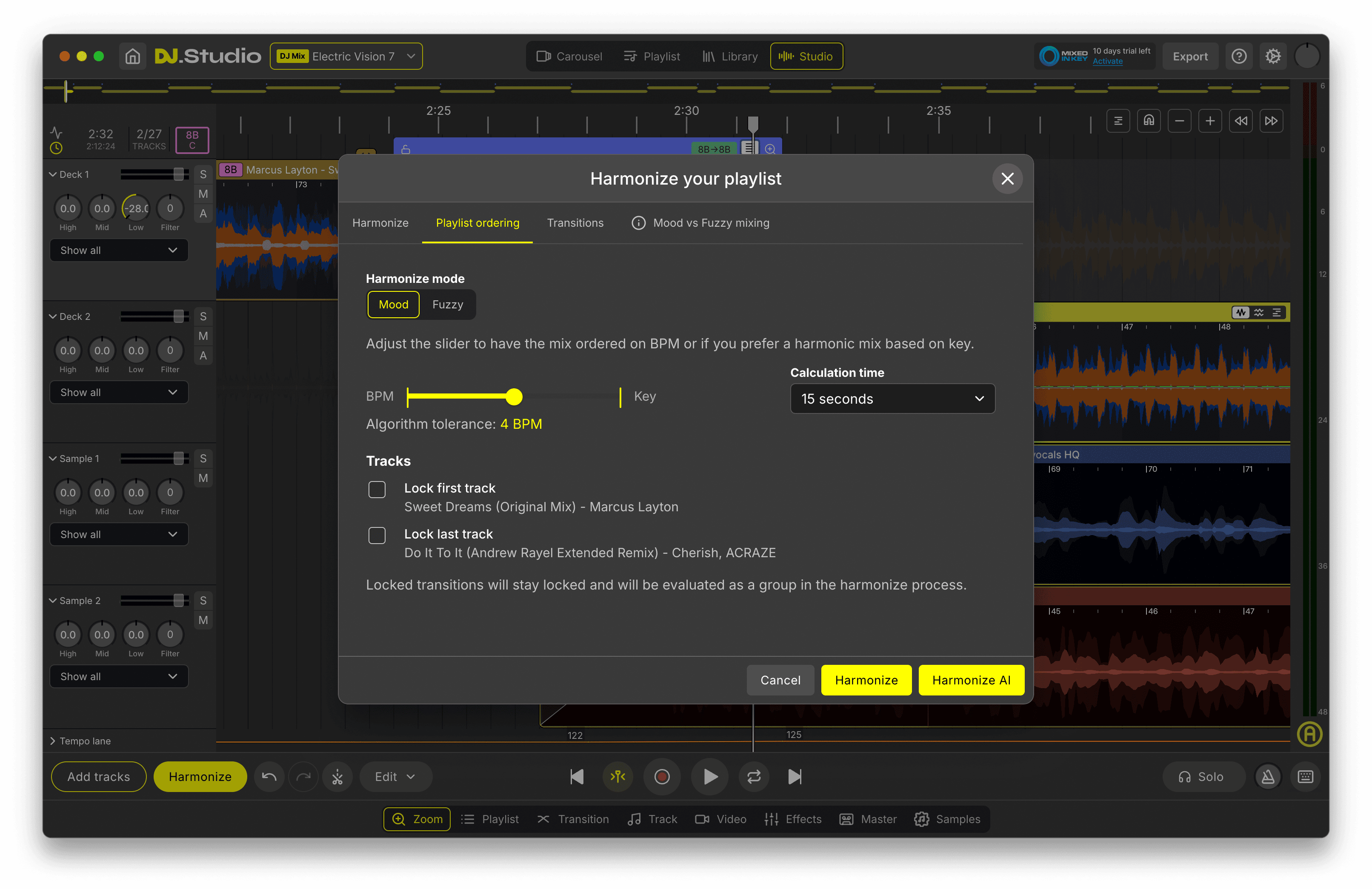
Task: Click the align lanes icon in timeline toolbar
Action: click(1118, 120)
